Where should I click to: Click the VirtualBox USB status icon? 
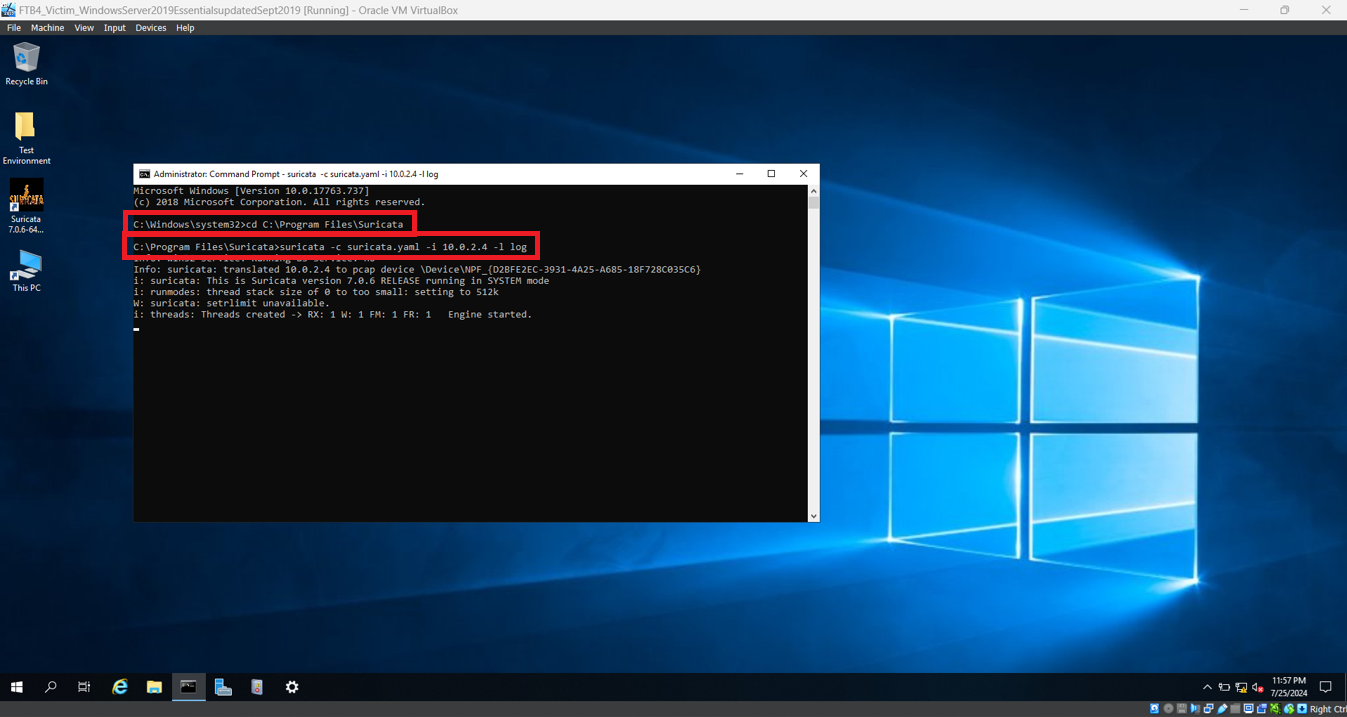pyautogui.click(x=1222, y=709)
